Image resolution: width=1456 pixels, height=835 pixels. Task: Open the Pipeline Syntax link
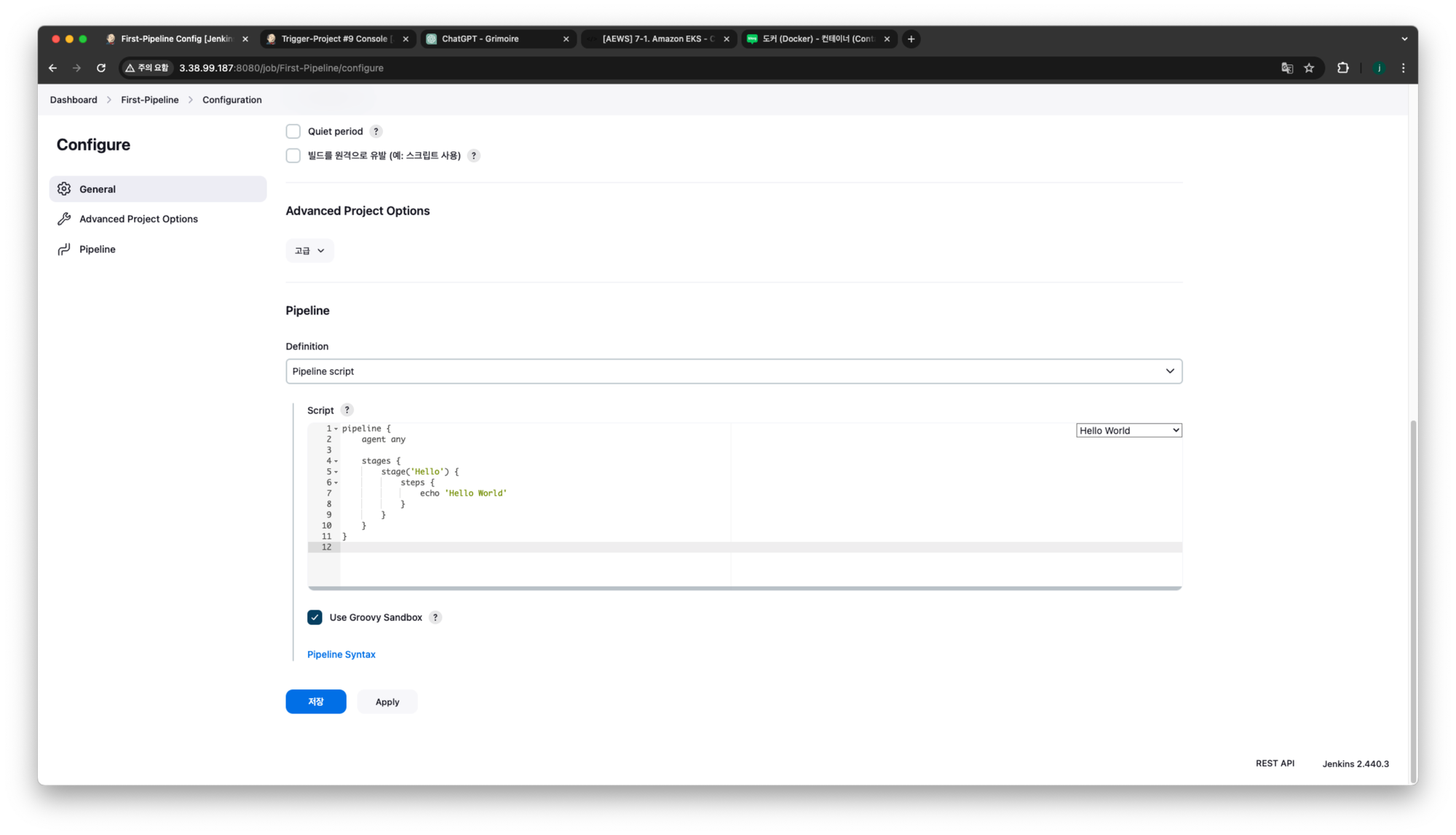341,654
